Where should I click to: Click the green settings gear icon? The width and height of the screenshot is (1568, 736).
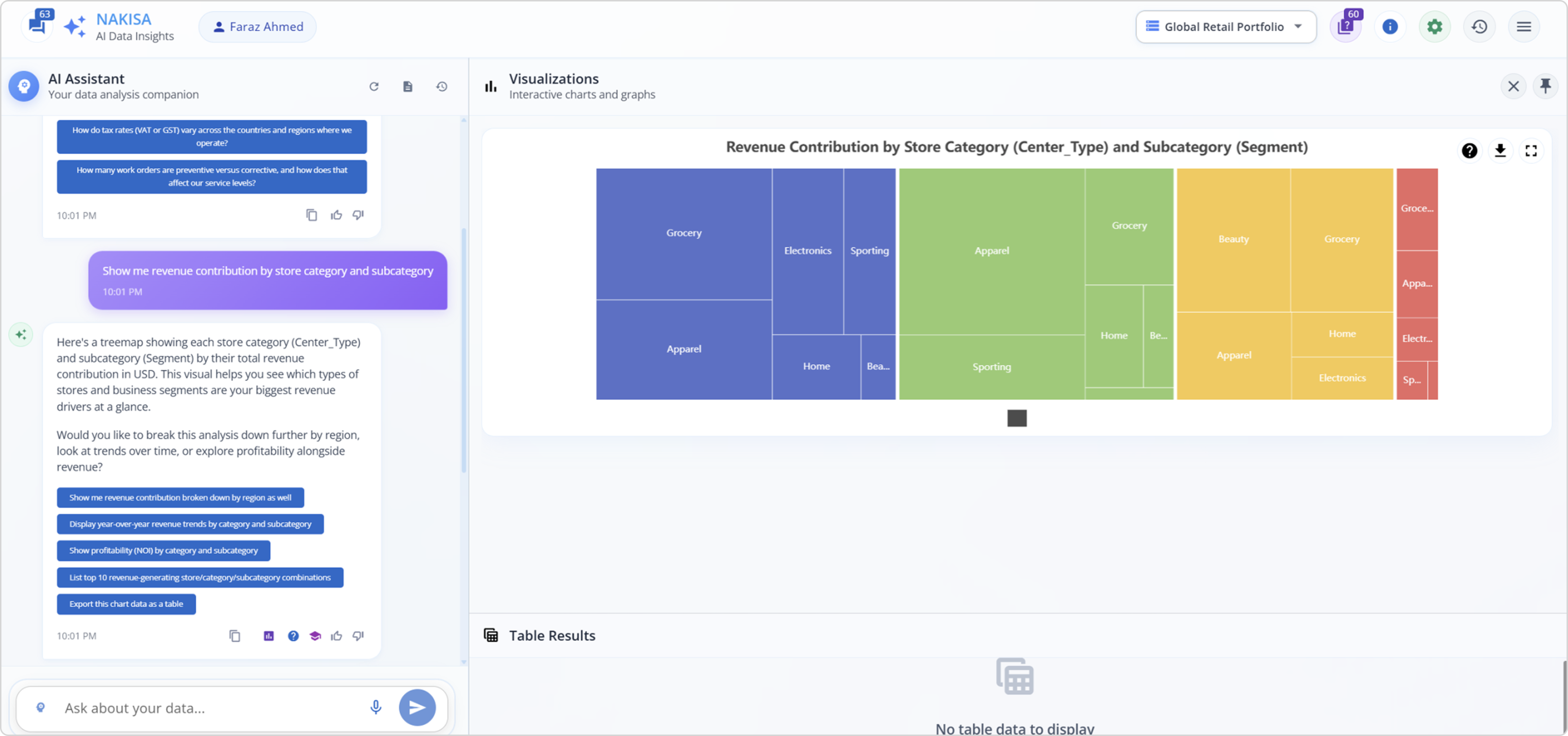click(x=1435, y=27)
